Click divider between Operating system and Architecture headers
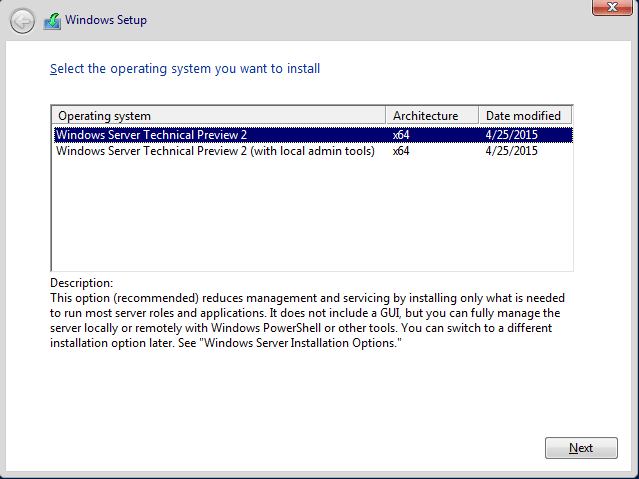 pos(386,115)
